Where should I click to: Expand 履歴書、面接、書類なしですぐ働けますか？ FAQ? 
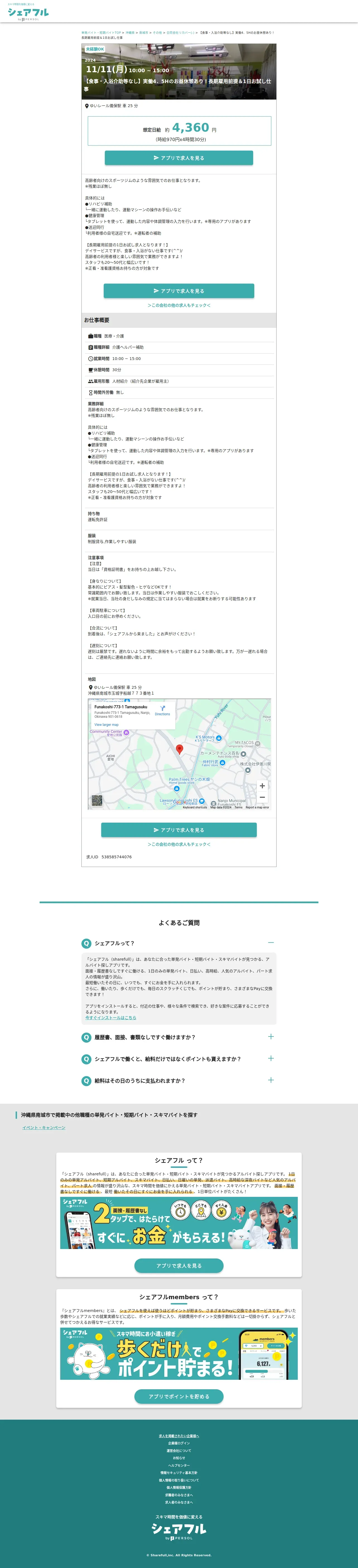point(271,1037)
